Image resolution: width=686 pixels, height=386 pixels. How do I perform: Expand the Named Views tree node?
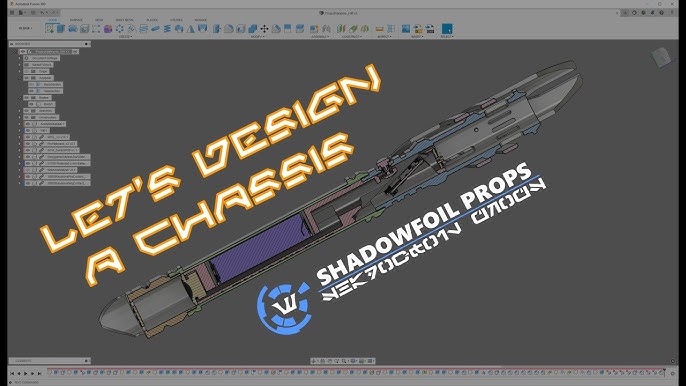tap(20, 64)
